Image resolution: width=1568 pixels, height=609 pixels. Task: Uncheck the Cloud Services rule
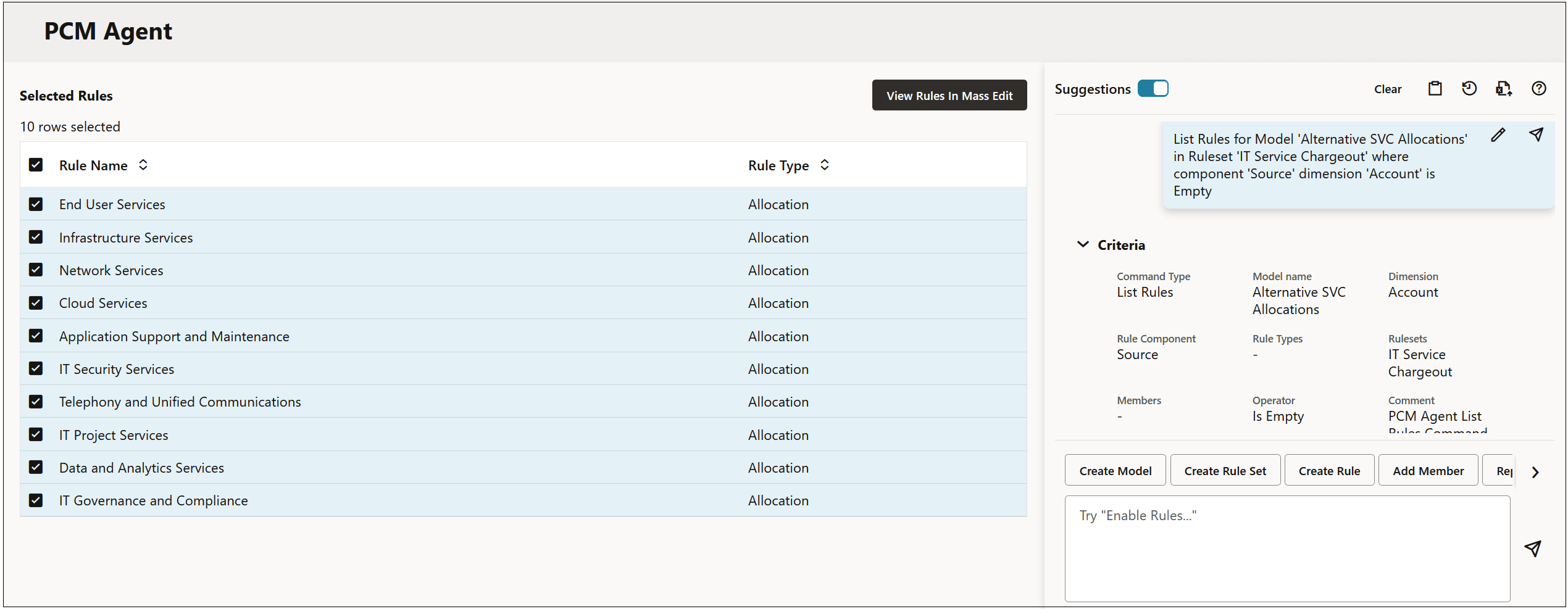[x=36, y=302]
